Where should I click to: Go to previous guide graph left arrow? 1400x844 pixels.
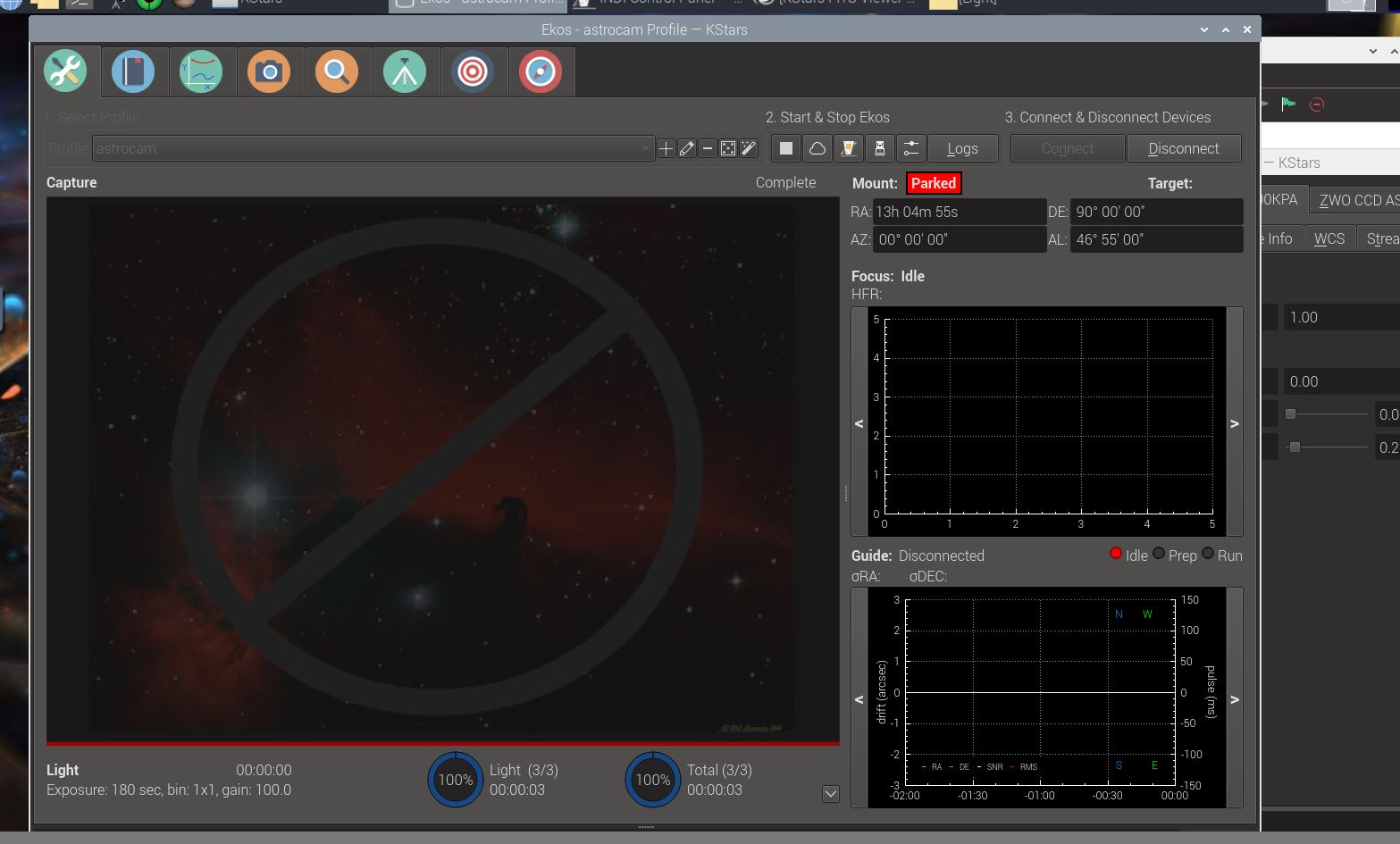(x=859, y=698)
